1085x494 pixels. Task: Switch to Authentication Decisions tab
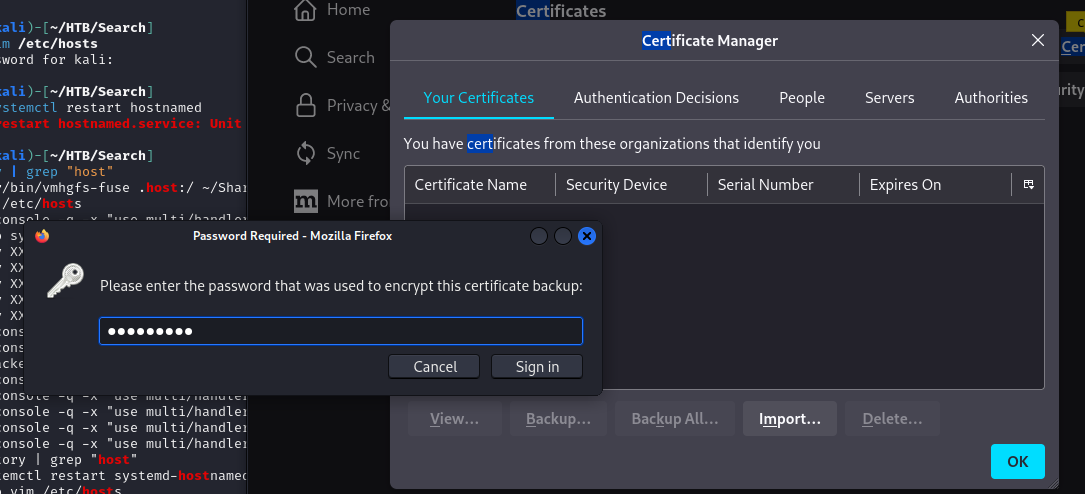pyautogui.click(x=656, y=98)
